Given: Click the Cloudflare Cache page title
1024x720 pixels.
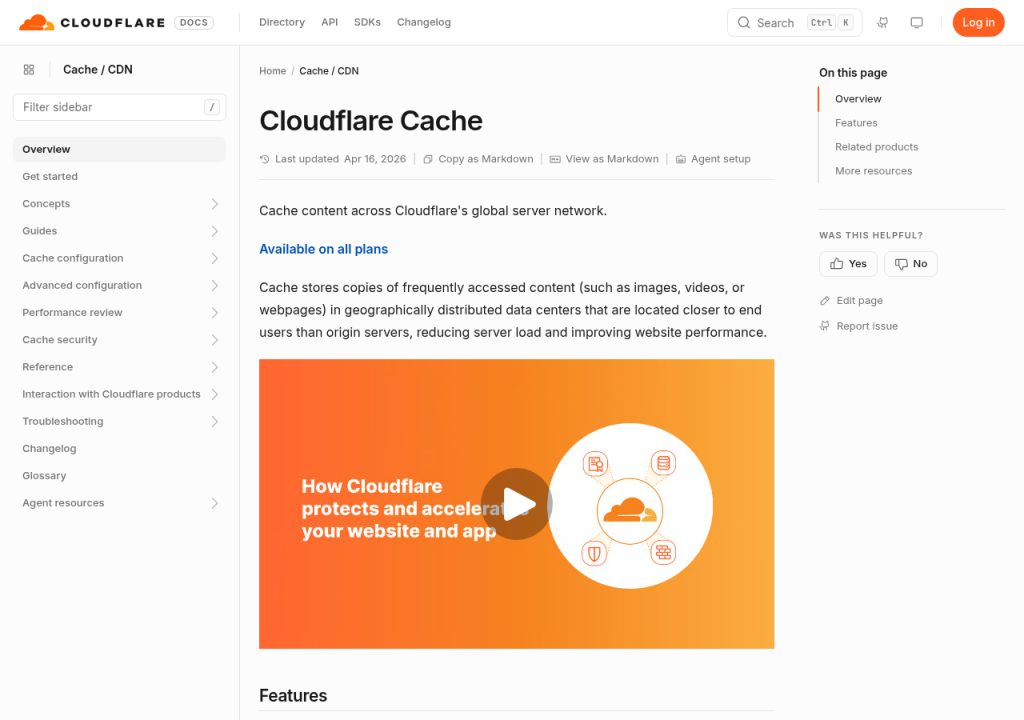Looking at the screenshot, I should point(370,121).
